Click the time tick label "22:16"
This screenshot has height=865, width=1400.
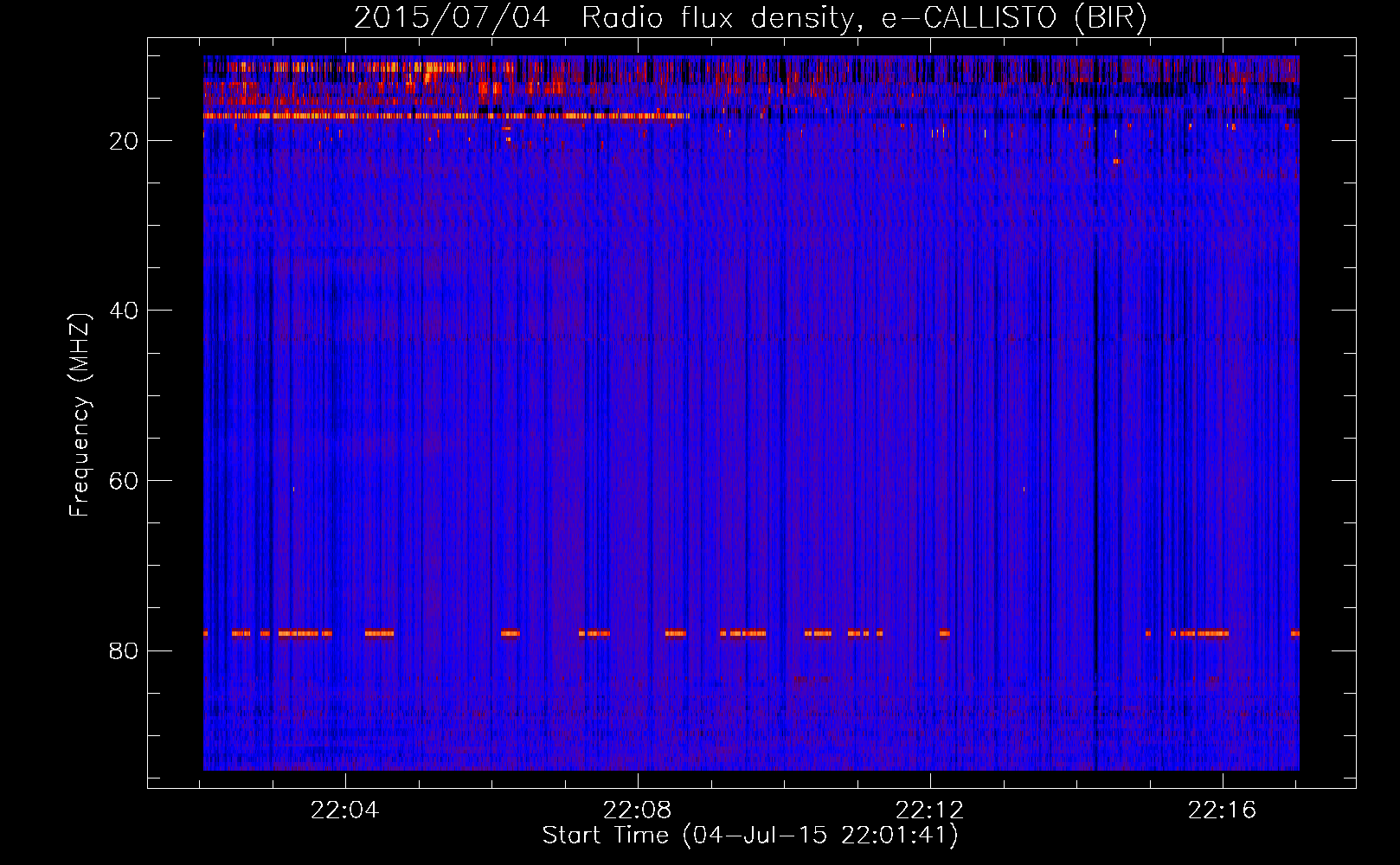point(1223,811)
